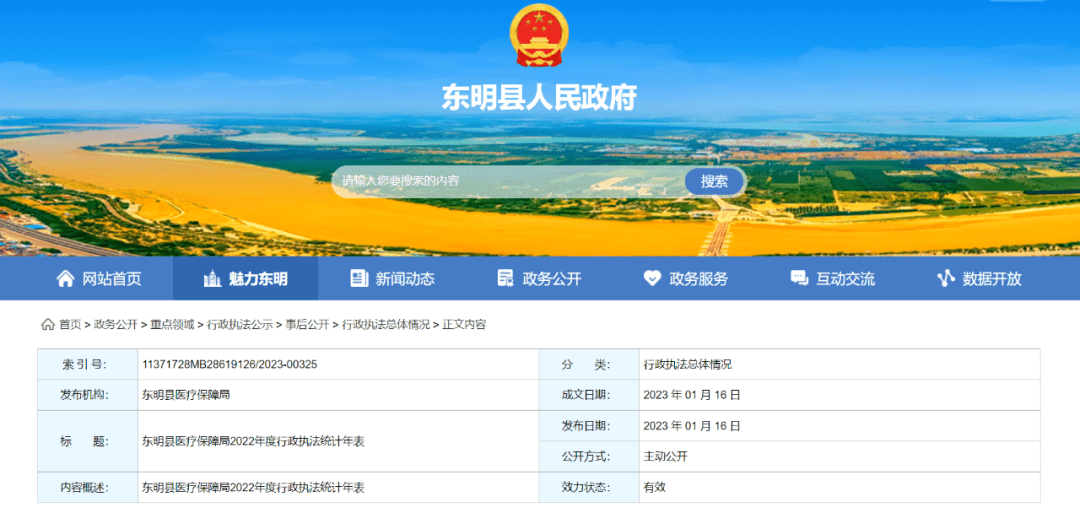Go to 重点领域 in the breadcrumb

[172, 324]
